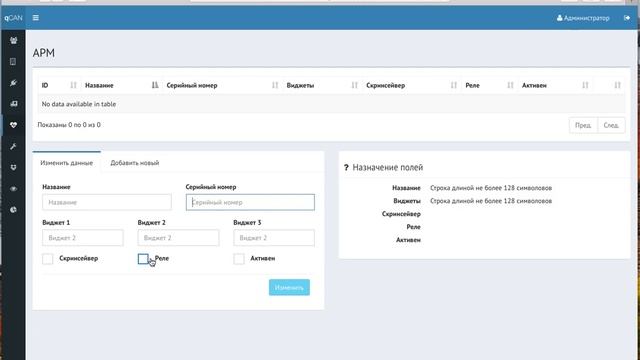640x360 pixels.
Task: Sort table by Серийный номер column
Action: 222,85
